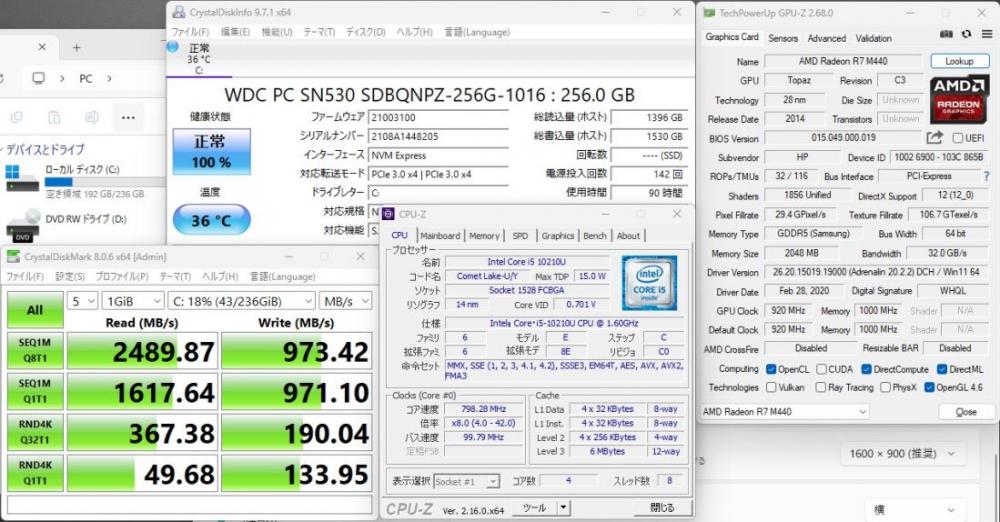
Task: Click the CPU-Z title bar app icon
Action: click(x=388, y=214)
